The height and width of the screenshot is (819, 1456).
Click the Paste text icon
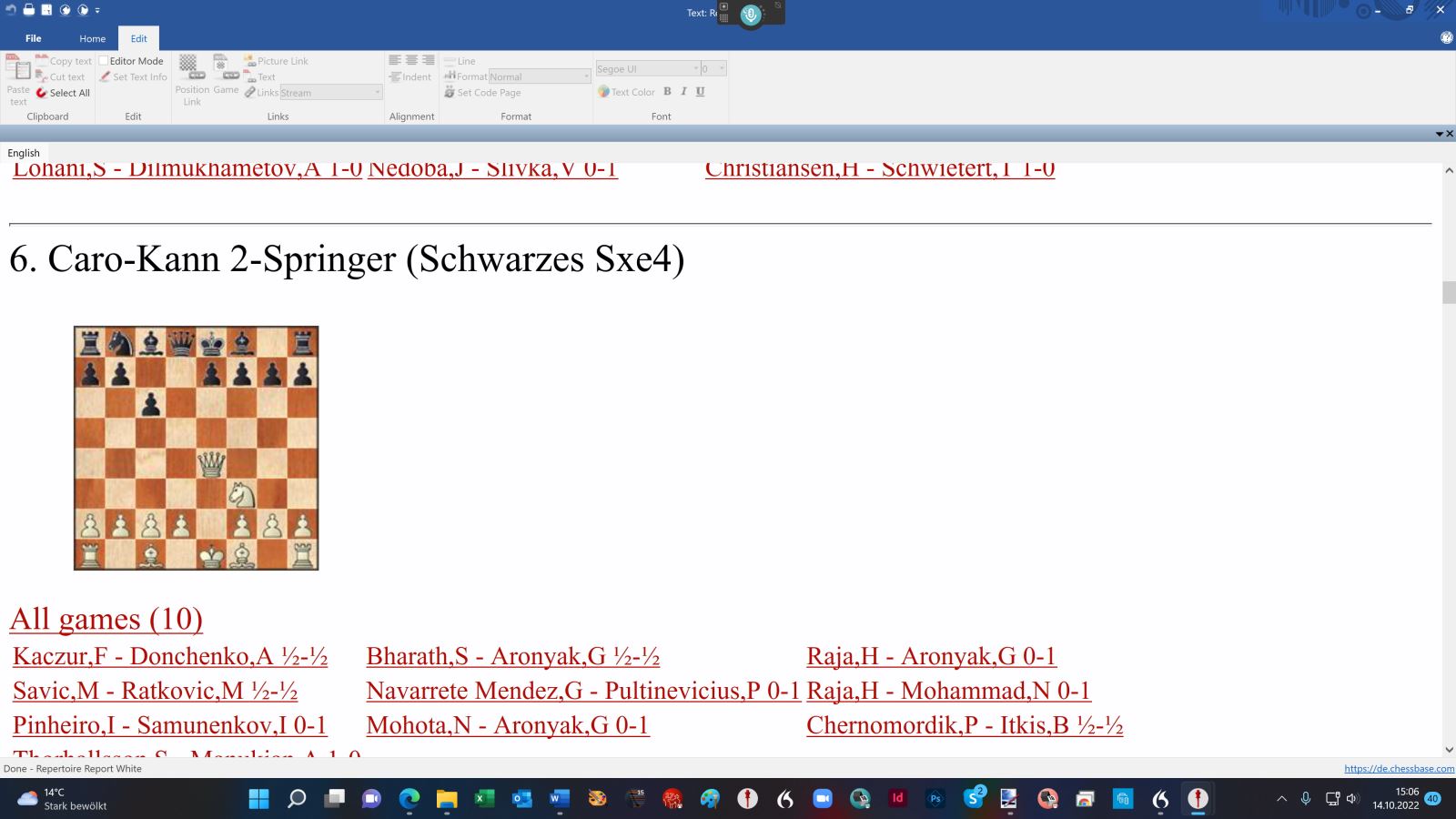17,71
